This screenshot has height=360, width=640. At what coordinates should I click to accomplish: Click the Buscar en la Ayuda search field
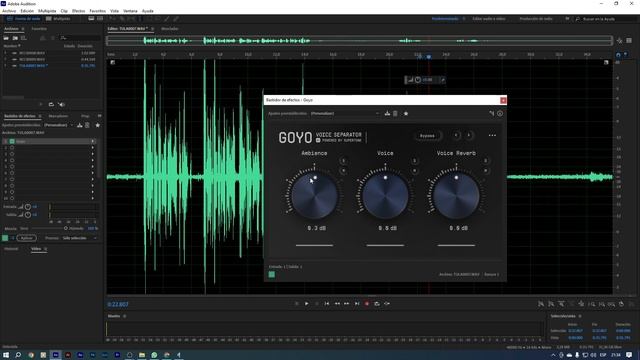[x=605, y=19]
